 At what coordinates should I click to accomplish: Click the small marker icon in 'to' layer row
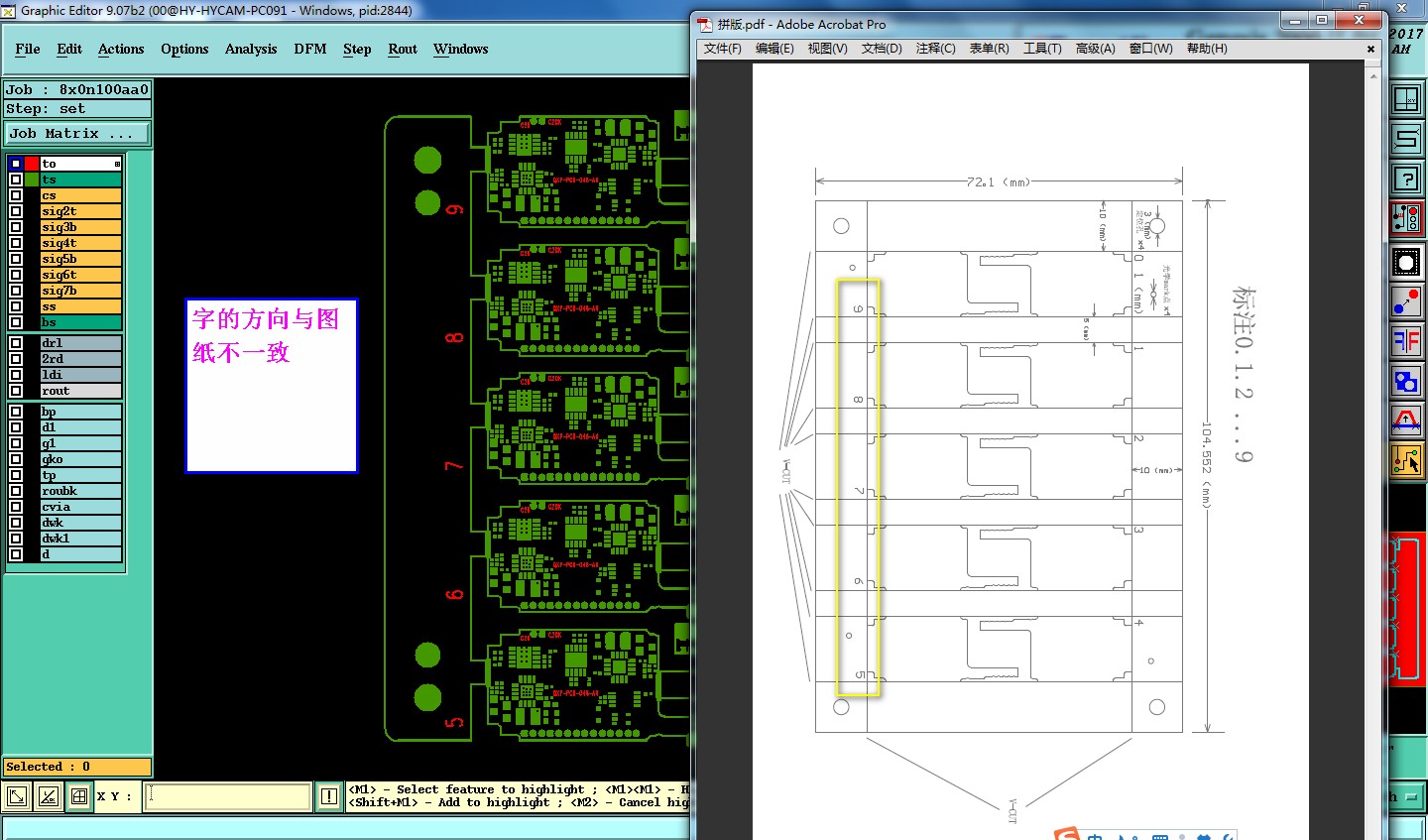pos(117,164)
